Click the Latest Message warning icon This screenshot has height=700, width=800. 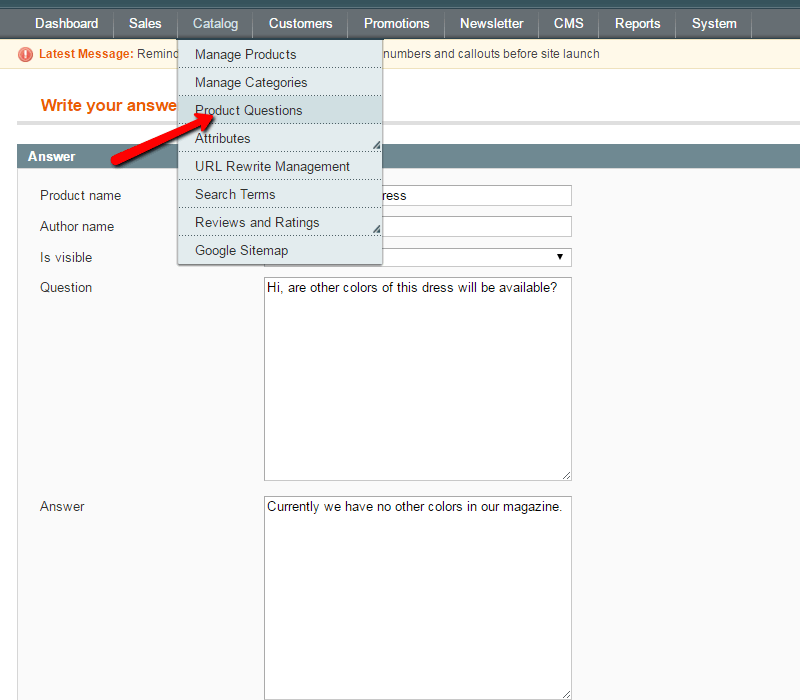coord(26,54)
